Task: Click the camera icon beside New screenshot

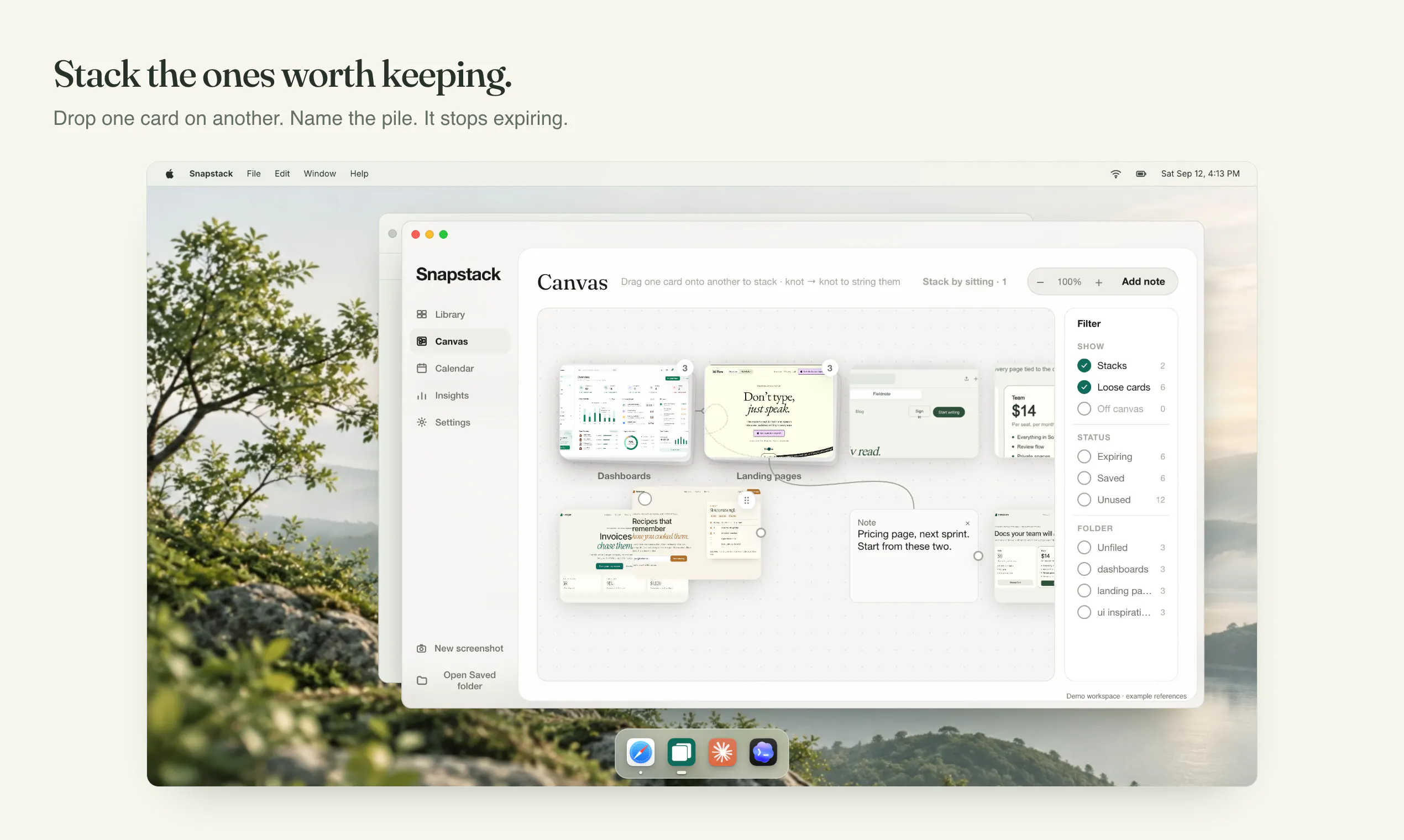Action: (x=422, y=649)
